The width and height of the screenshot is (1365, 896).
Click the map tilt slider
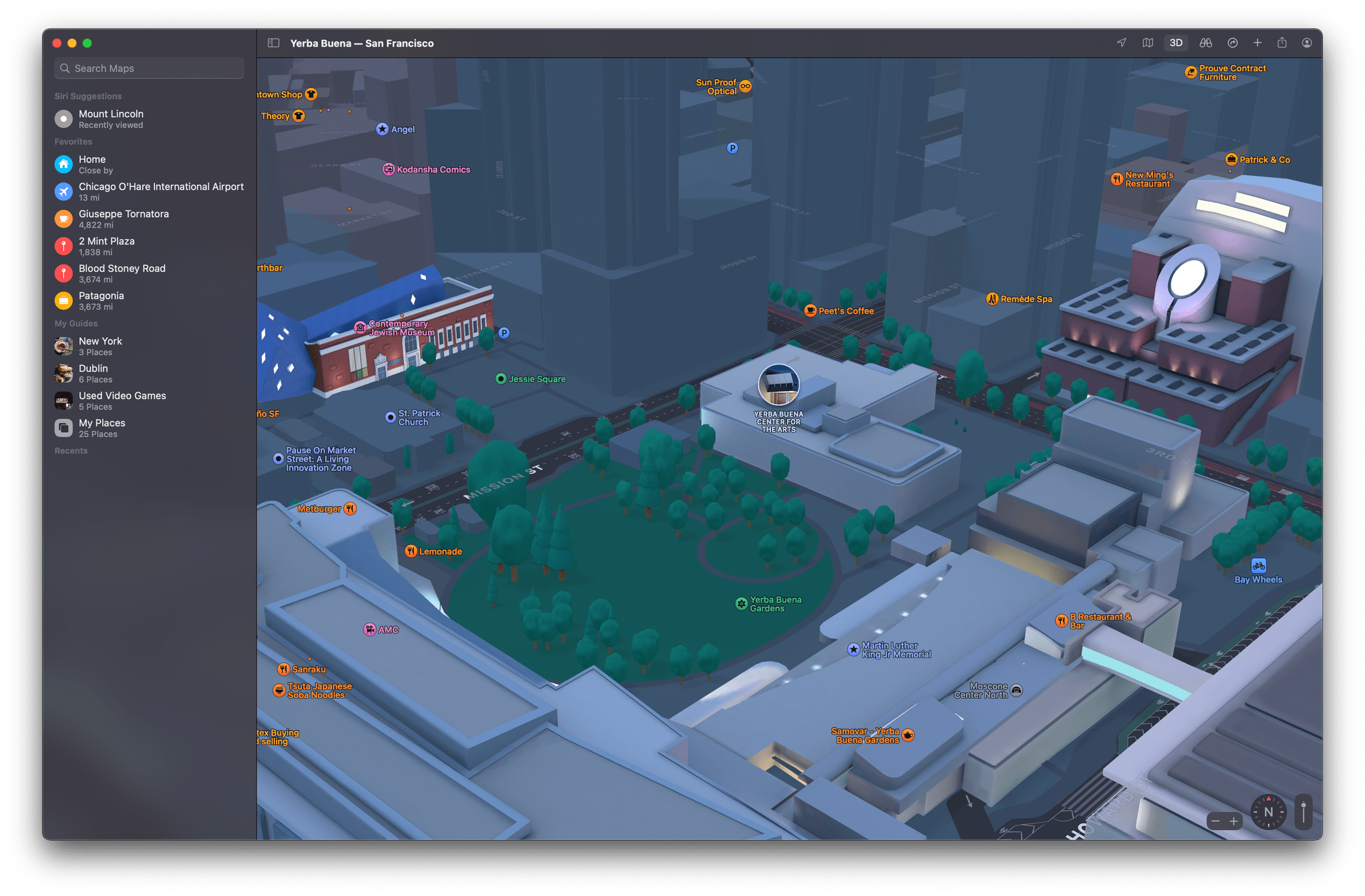coord(1304,811)
